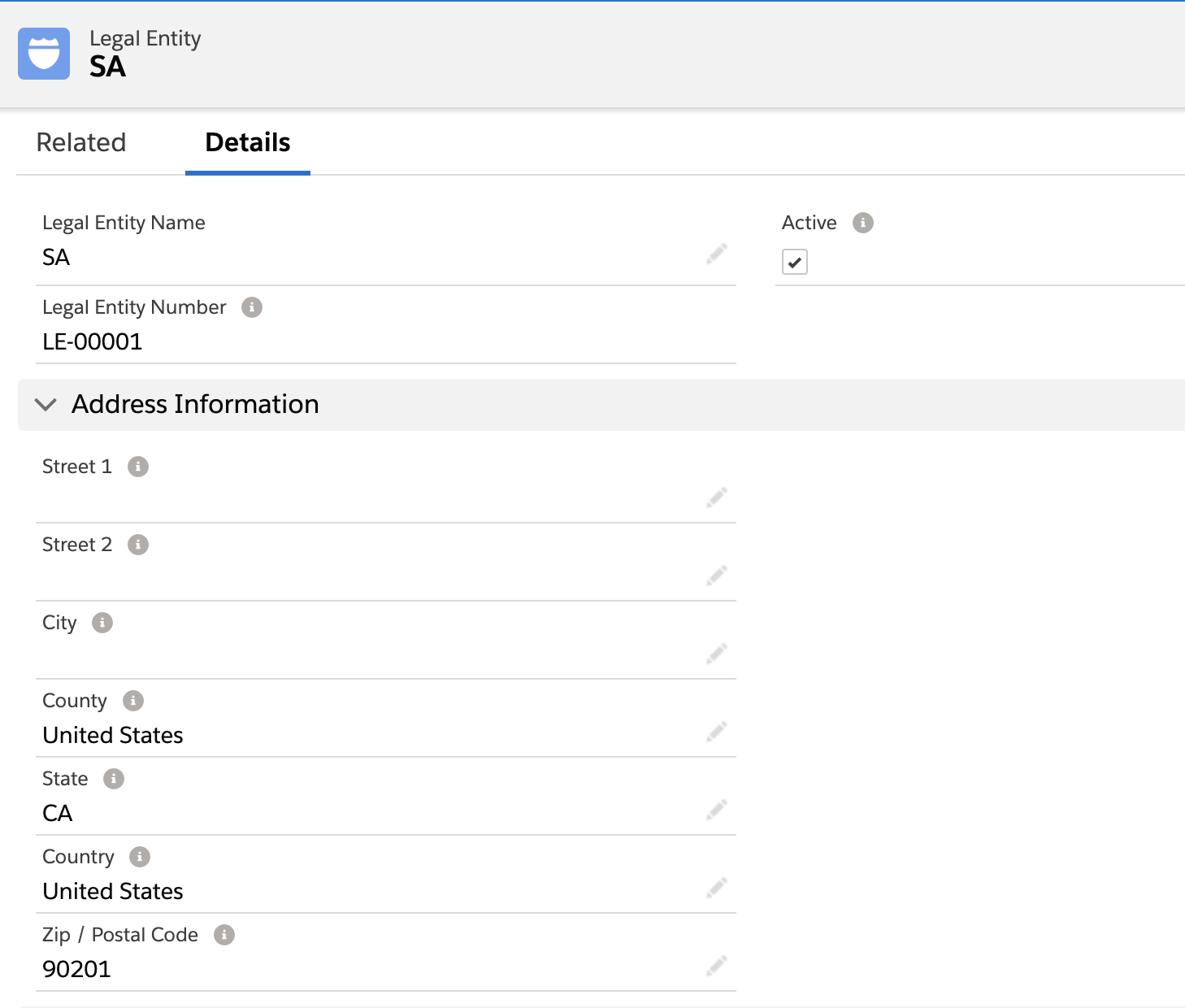Toggle the Active checkbox
The image size is (1185, 1008).
click(795, 262)
